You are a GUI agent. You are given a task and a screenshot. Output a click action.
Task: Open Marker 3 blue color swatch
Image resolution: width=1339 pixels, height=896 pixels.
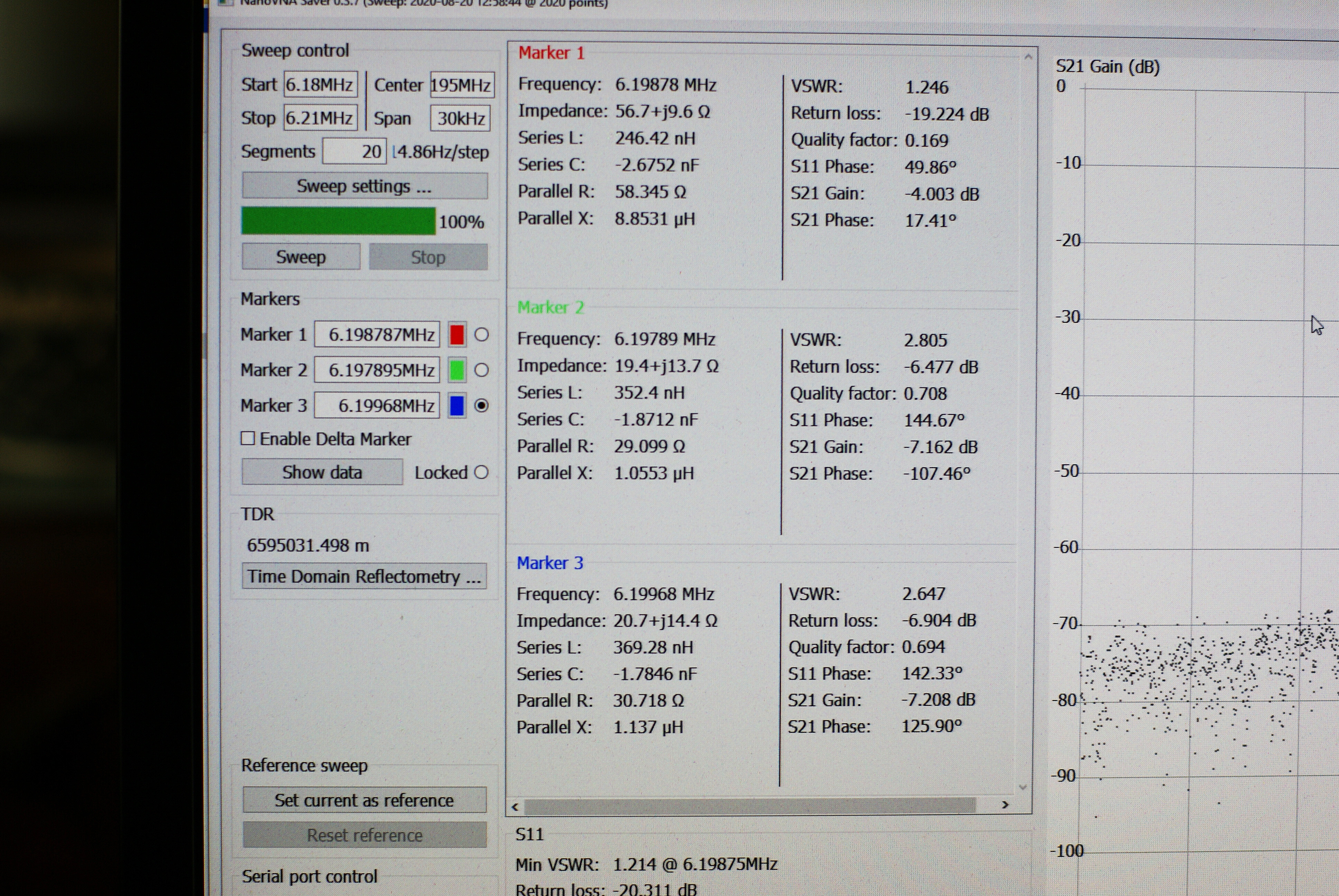[456, 406]
